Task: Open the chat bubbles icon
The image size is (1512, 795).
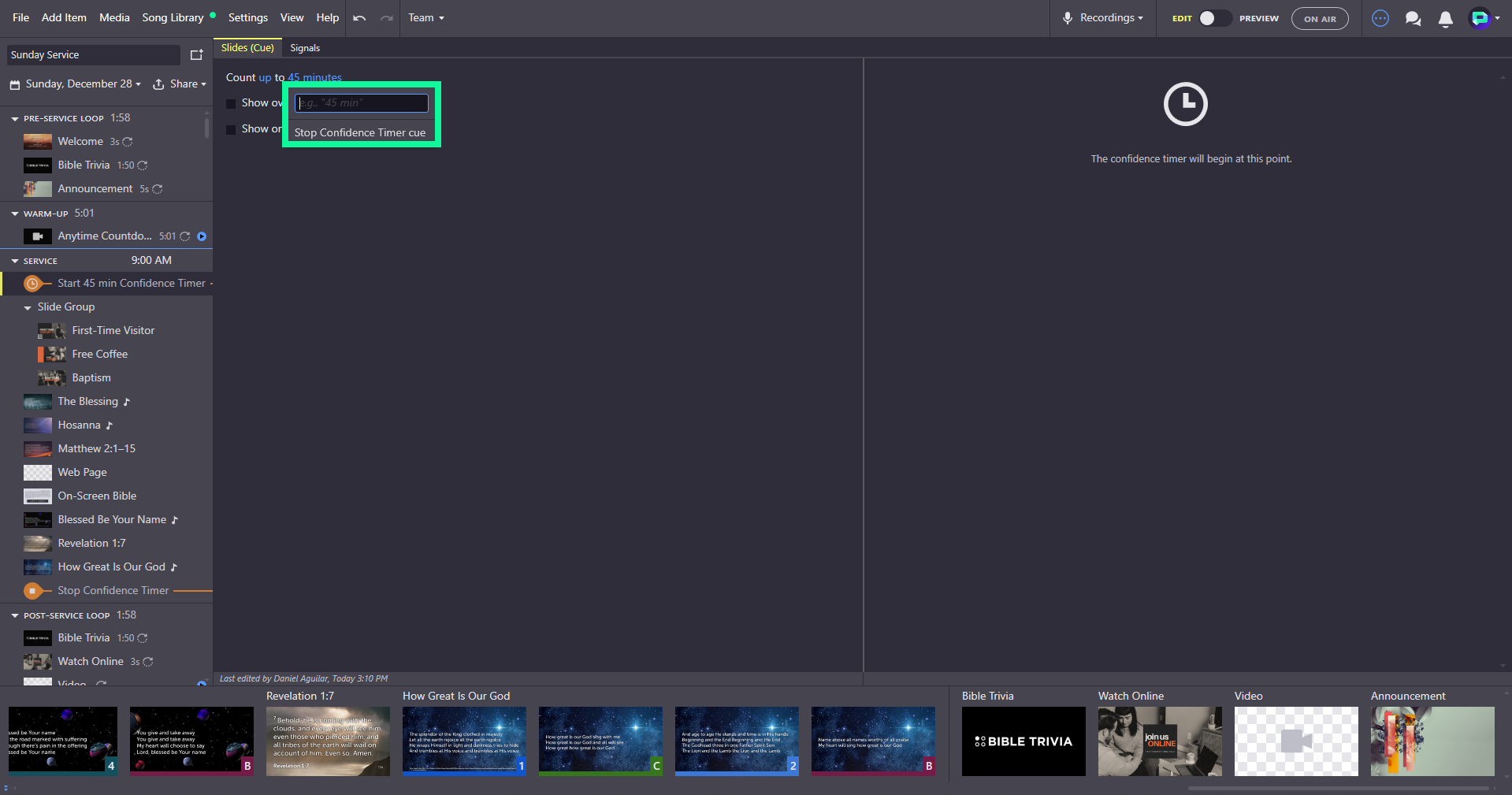Action: pos(1413,19)
